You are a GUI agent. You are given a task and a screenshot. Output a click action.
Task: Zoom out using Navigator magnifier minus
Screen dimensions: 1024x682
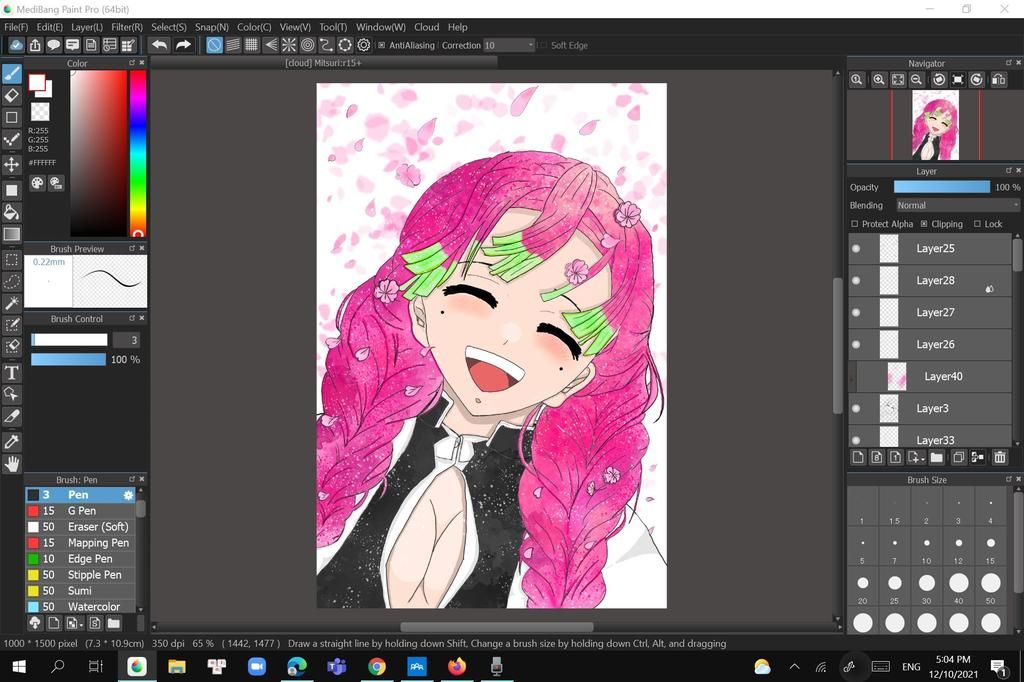coord(917,80)
